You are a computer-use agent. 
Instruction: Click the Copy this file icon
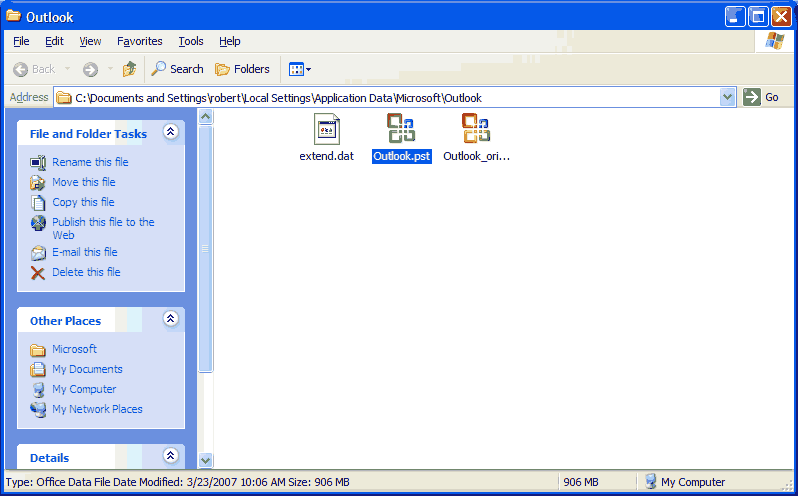click(38, 202)
